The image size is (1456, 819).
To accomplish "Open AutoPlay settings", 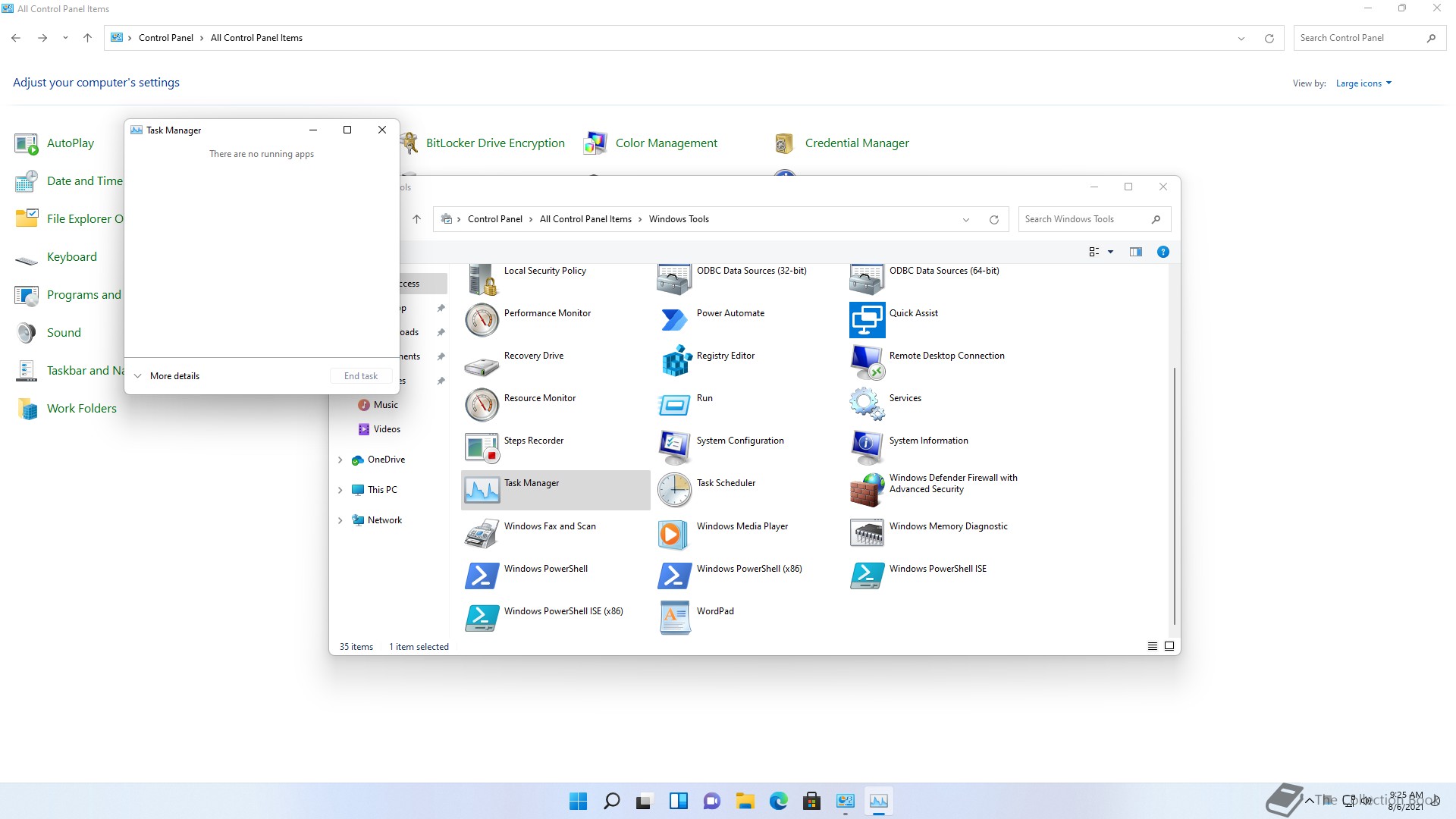I will (x=55, y=143).
